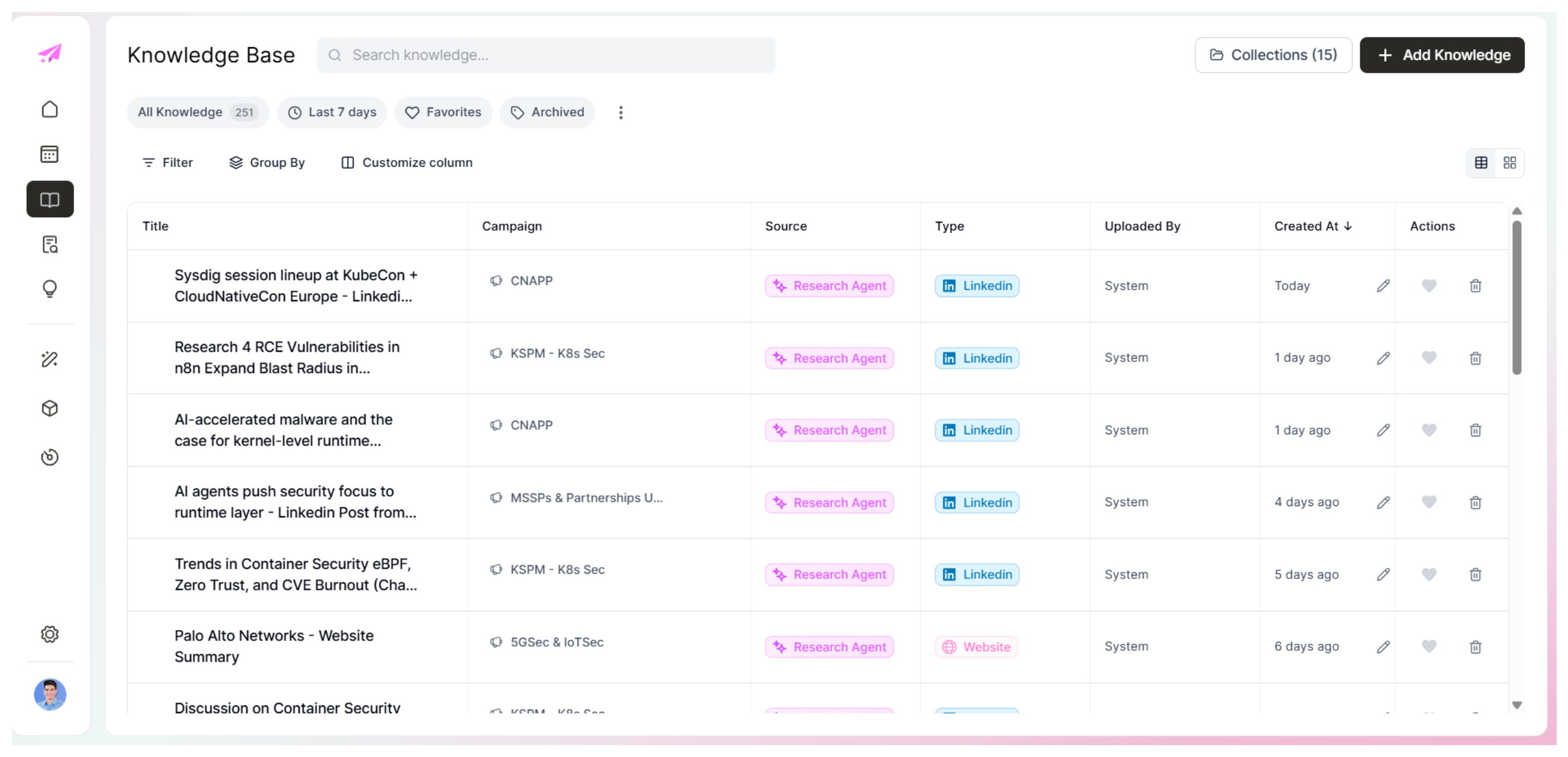Screen dimensions: 1568x757
Task: Open the Group By dropdown
Action: tap(266, 163)
